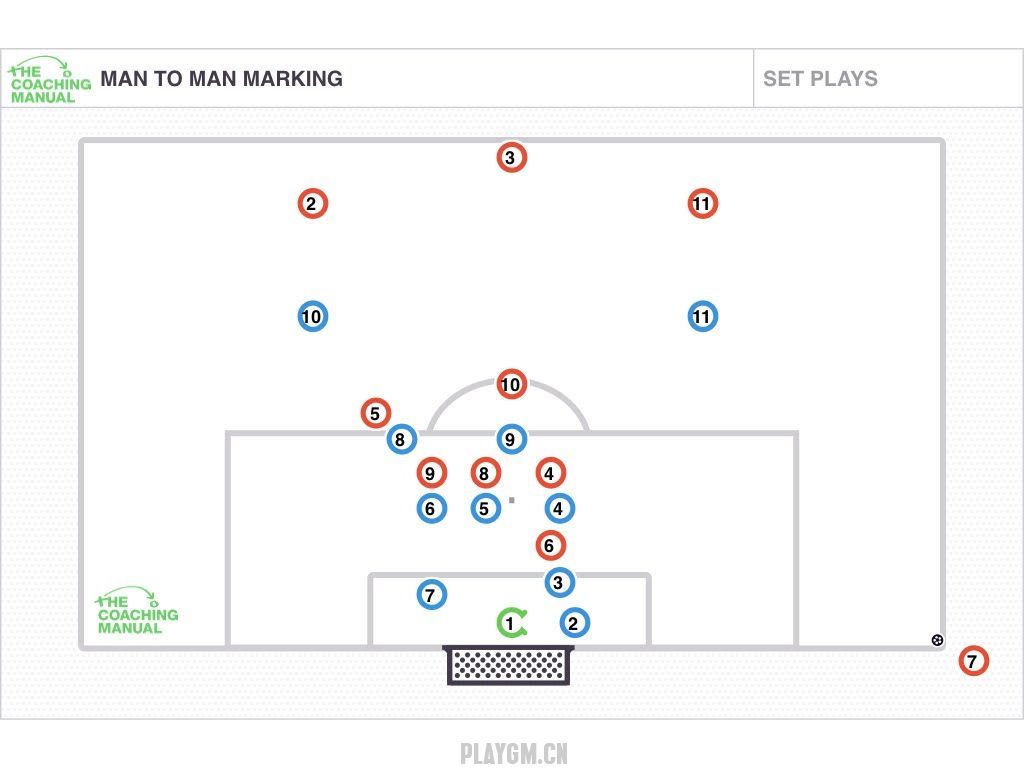The width and height of the screenshot is (1024, 768).
Task: Click the blue player 8 marker
Action: tap(401, 440)
